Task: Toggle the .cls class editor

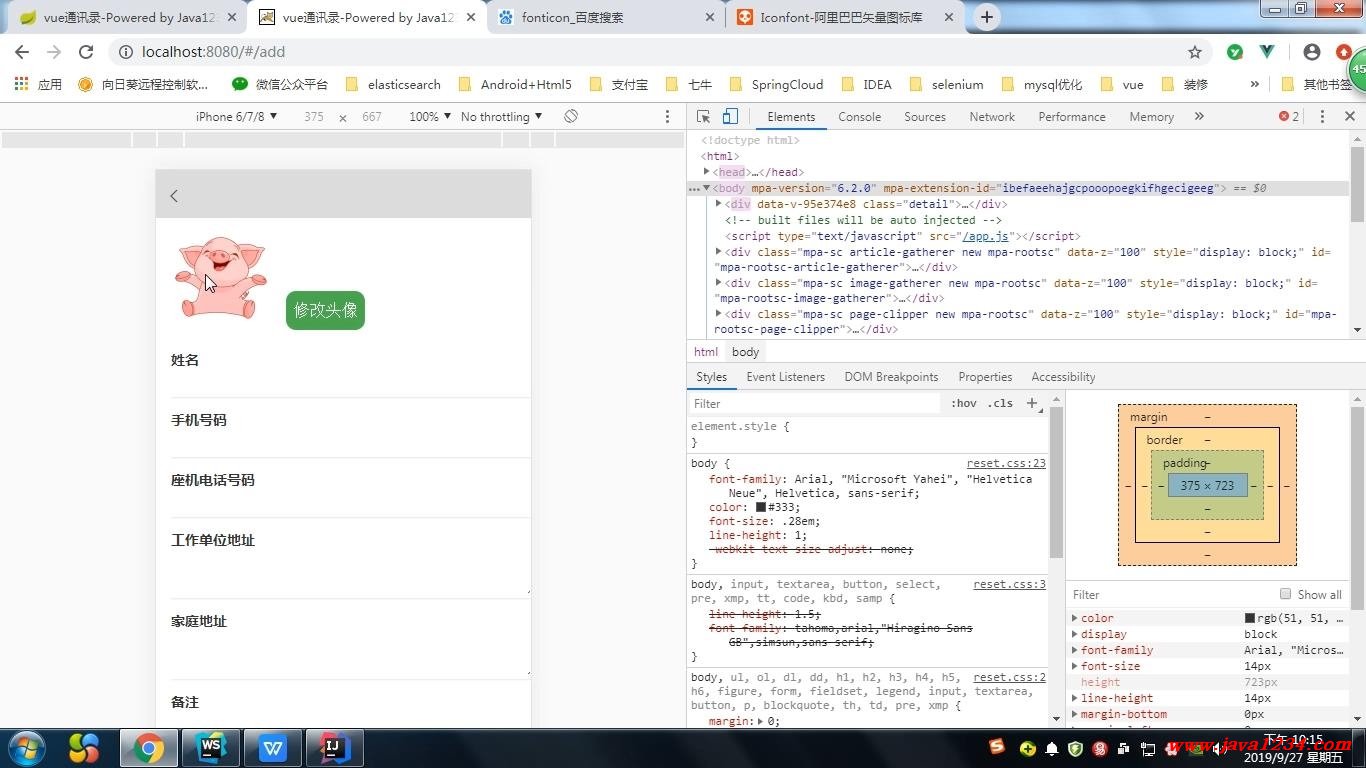Action: (x=1000, y=403)
